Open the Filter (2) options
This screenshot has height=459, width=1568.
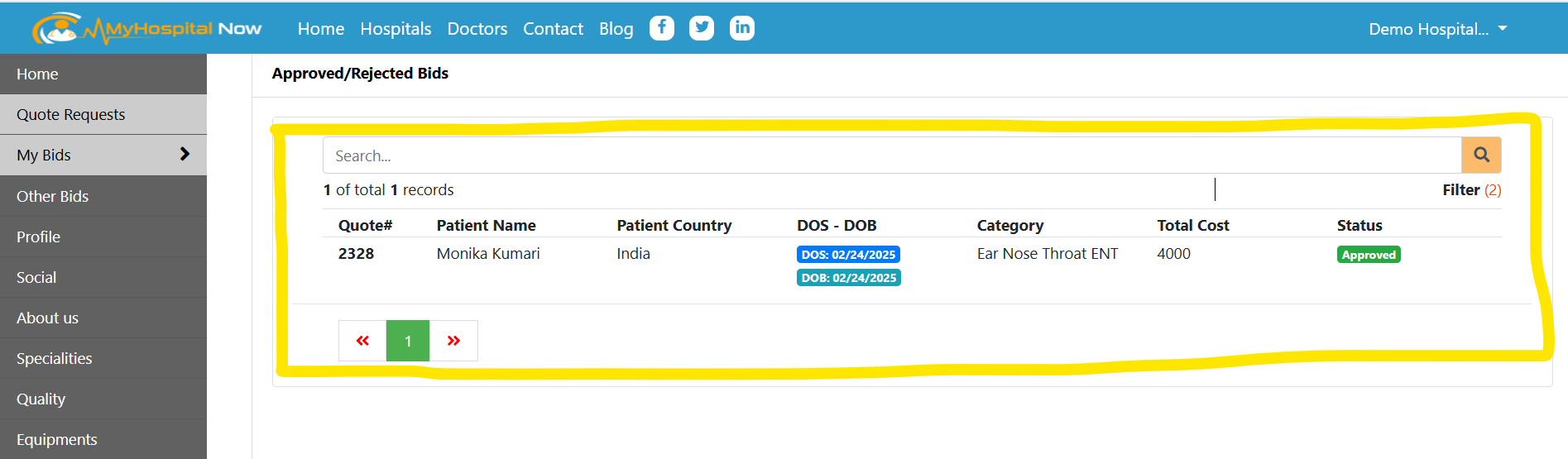click(x=1471, y=190)
